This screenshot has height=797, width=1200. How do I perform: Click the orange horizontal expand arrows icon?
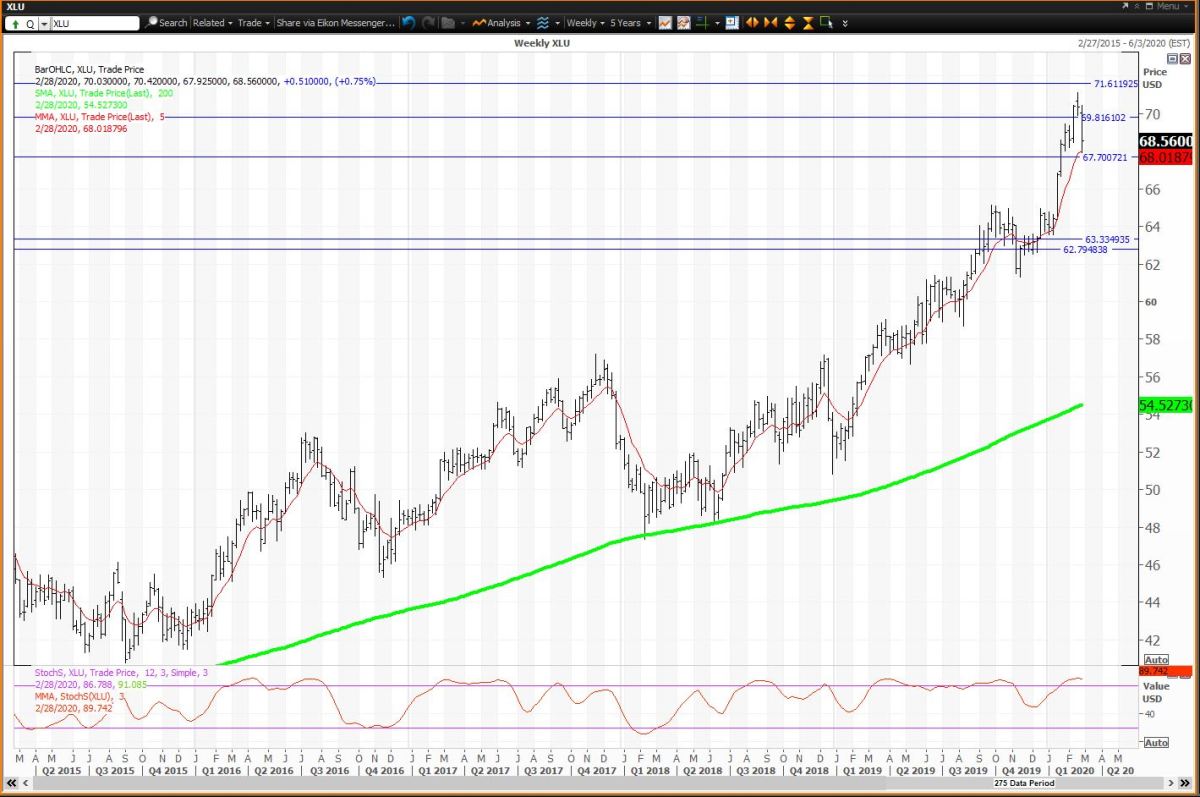point(753,22)
